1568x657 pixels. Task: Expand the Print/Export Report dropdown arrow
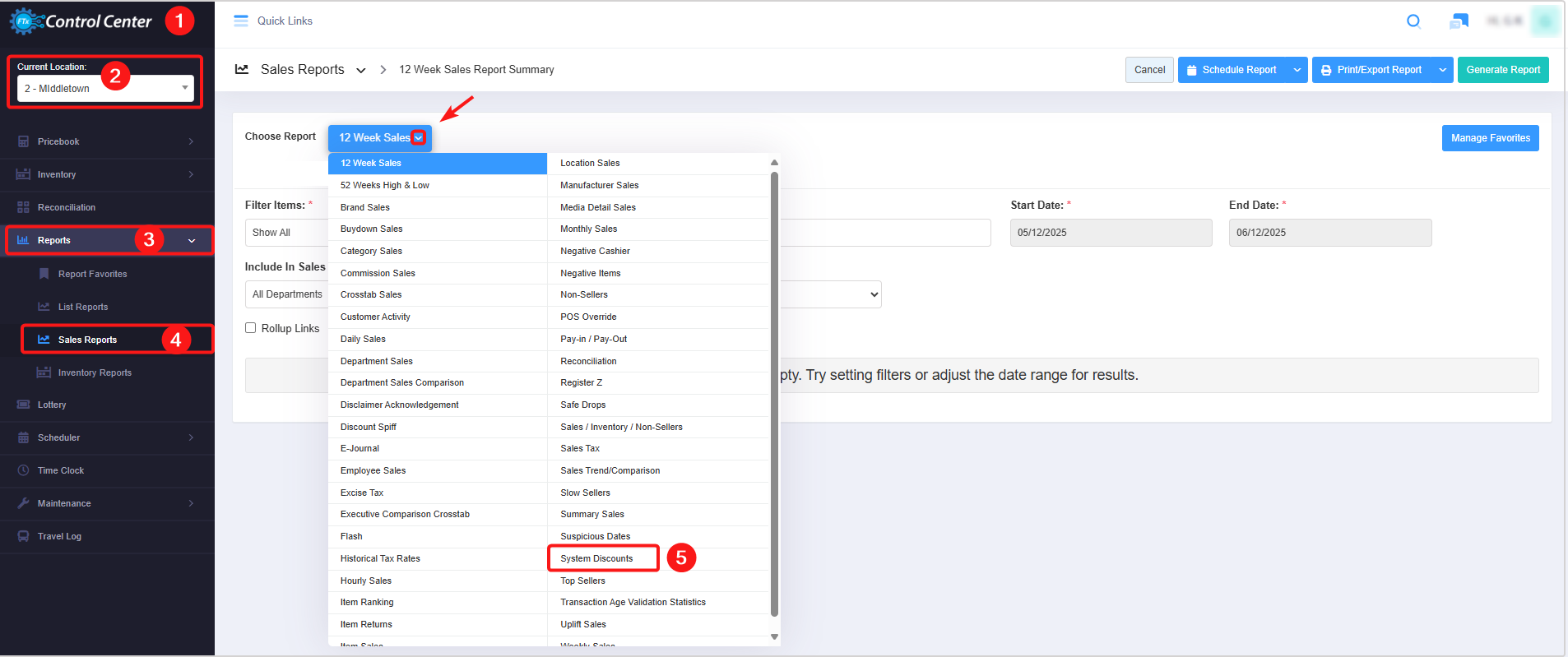pyautogui.click(x=1443, y=70)
